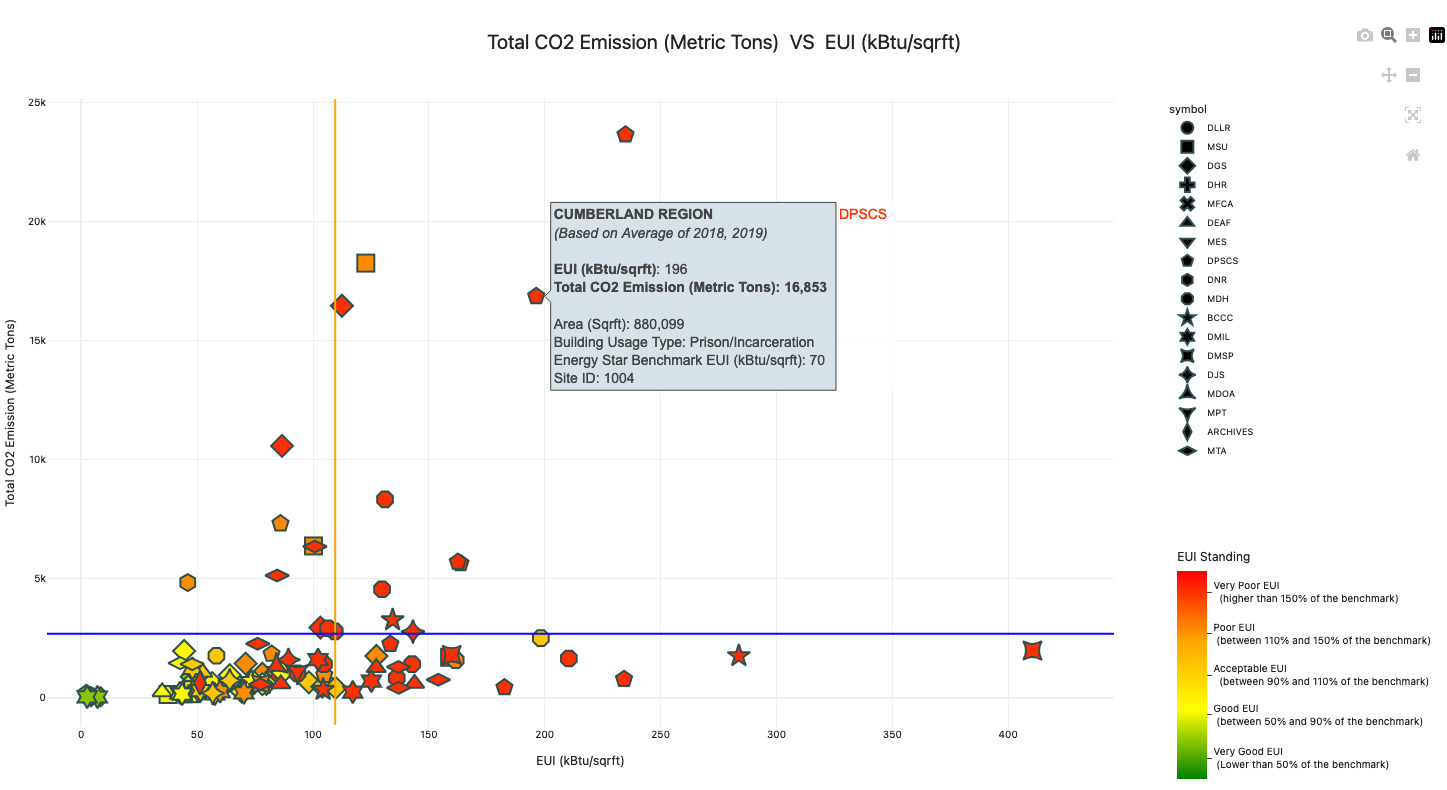Click the Zoom in plus icon
This screenshot has width=1447, height=790.
point(1413,35)
